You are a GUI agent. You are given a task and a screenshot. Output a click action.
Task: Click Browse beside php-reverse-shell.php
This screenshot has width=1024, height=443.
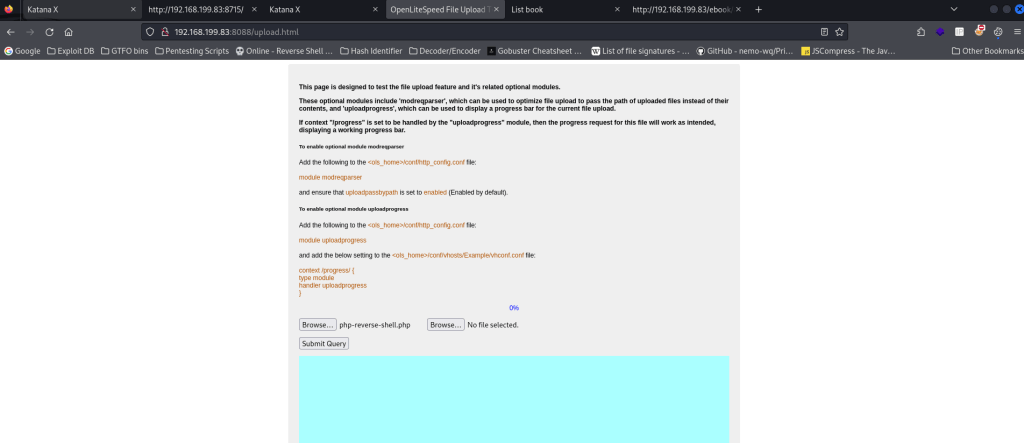pos(317,325)
